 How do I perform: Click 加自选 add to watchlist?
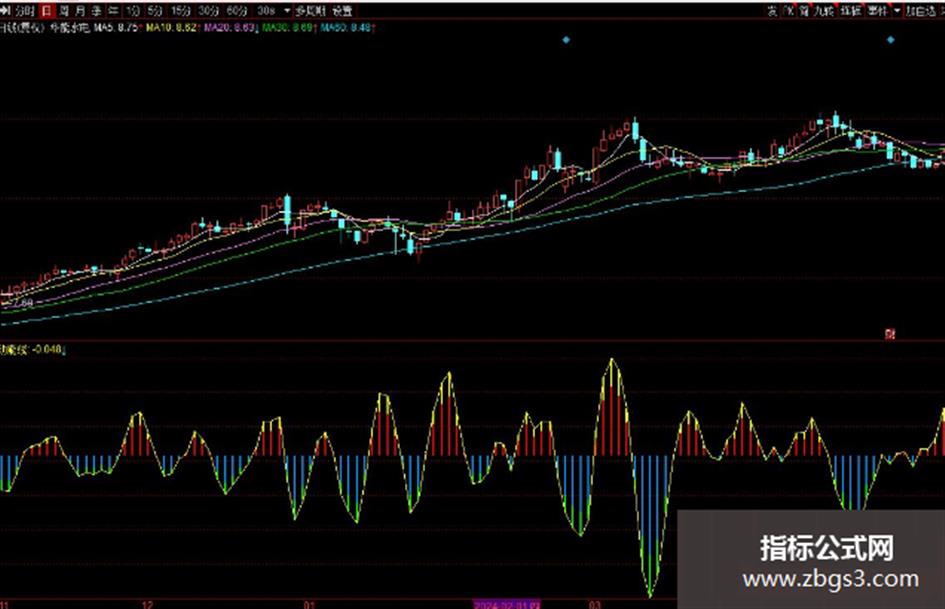pyautogui.click(x=921, y=11)
